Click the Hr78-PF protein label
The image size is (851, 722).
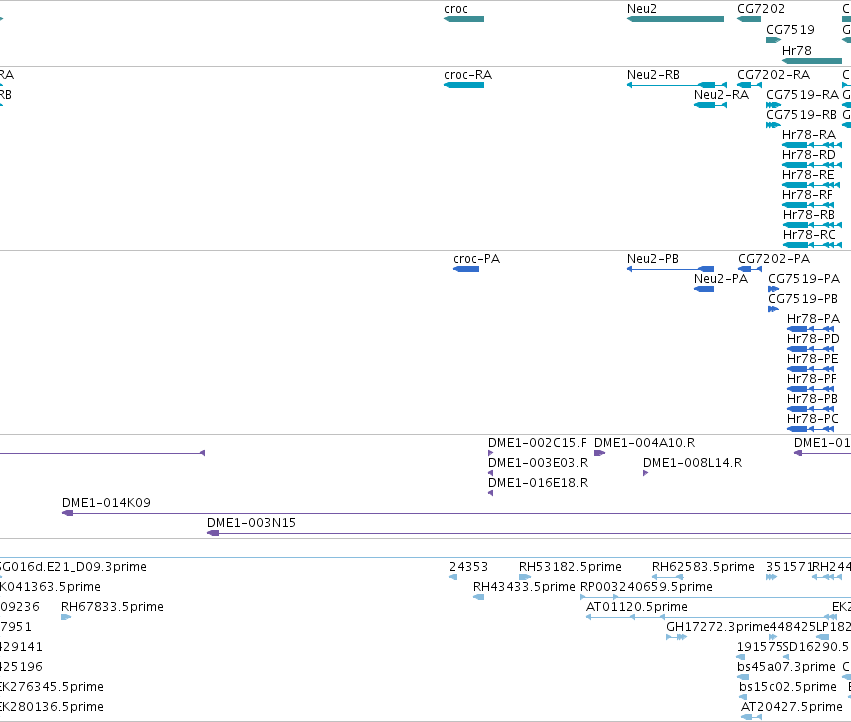pos(811,378)
